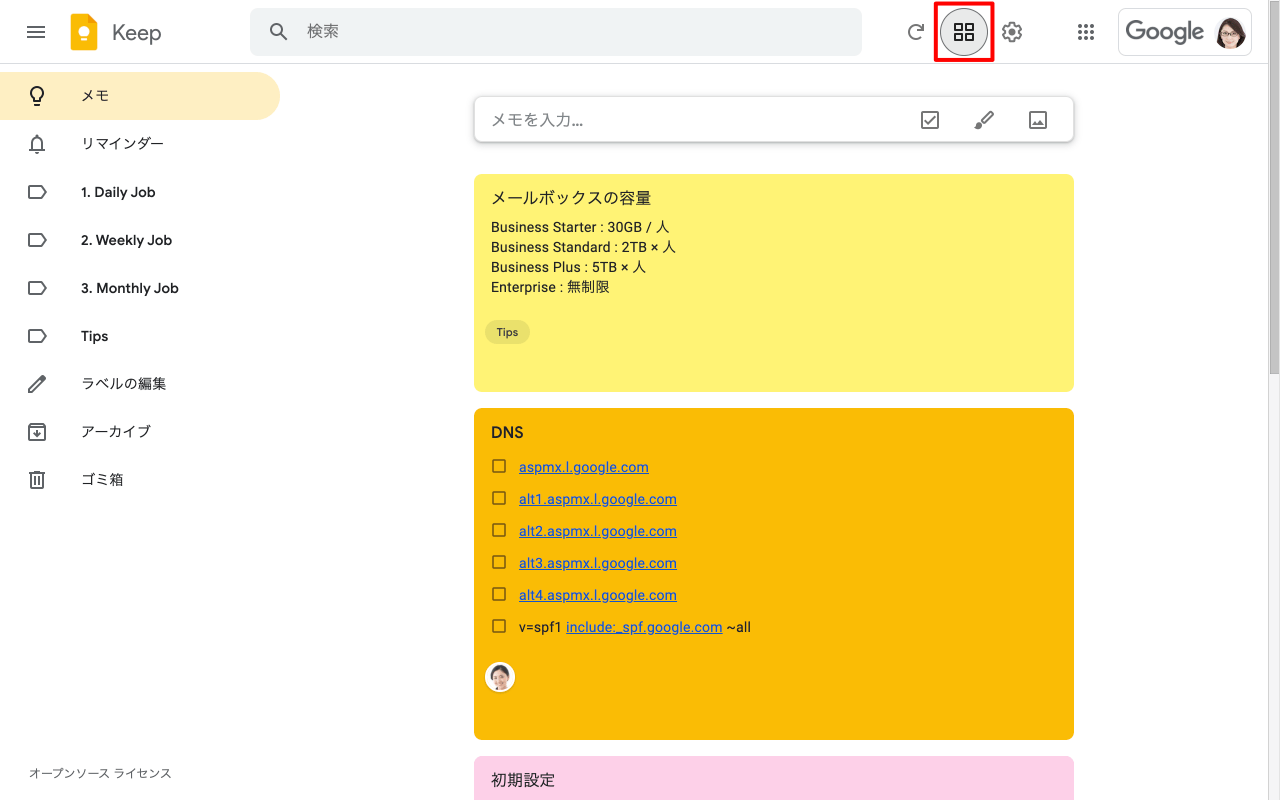This screenshot has width=1280, height=800.
Task: Open the リマインダー section in sidebar
Action: pos(122,144)
